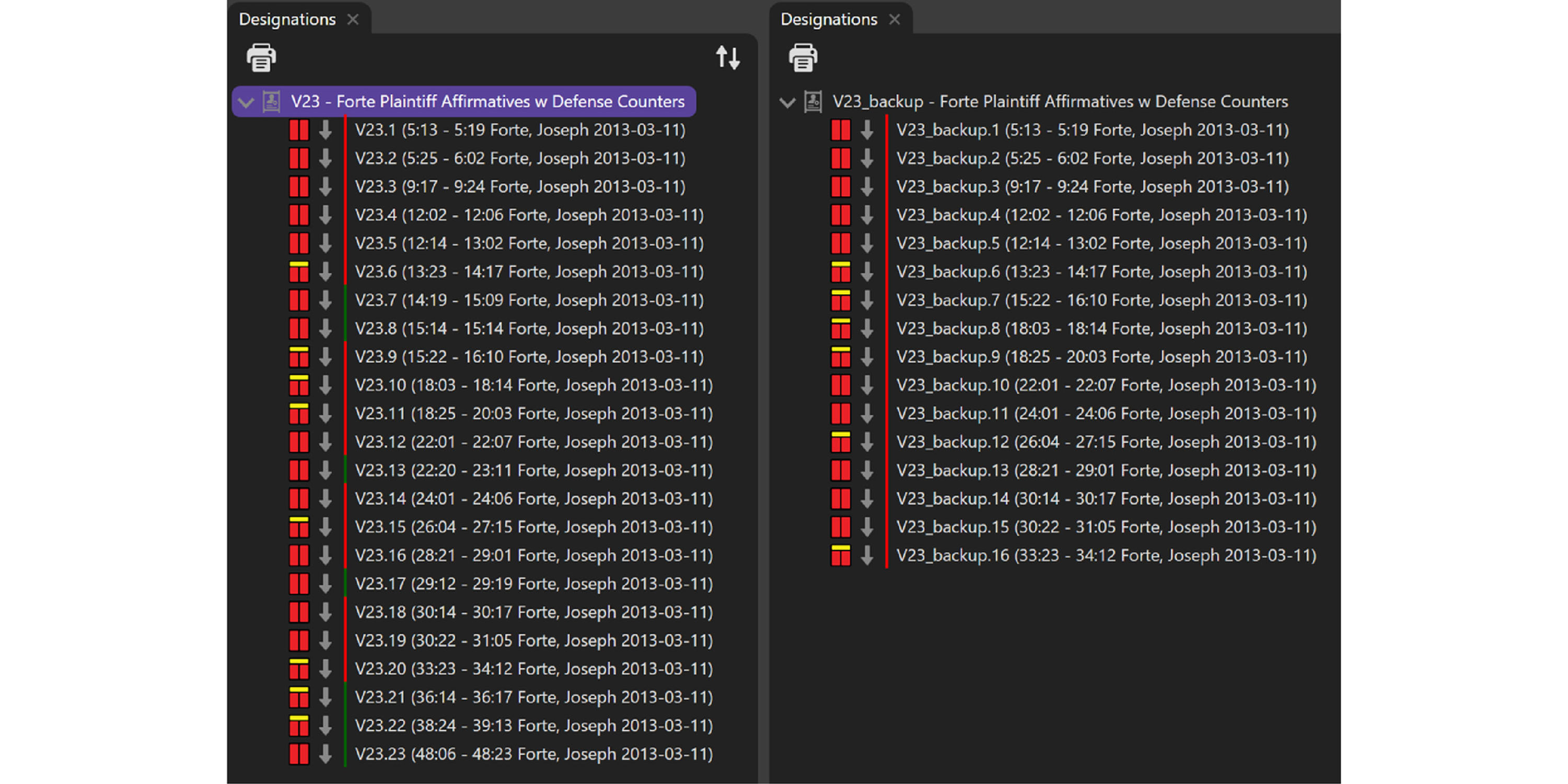
Task: Switch to the left Designations tab
Action: pyautogui.click(x=287, y=19)
